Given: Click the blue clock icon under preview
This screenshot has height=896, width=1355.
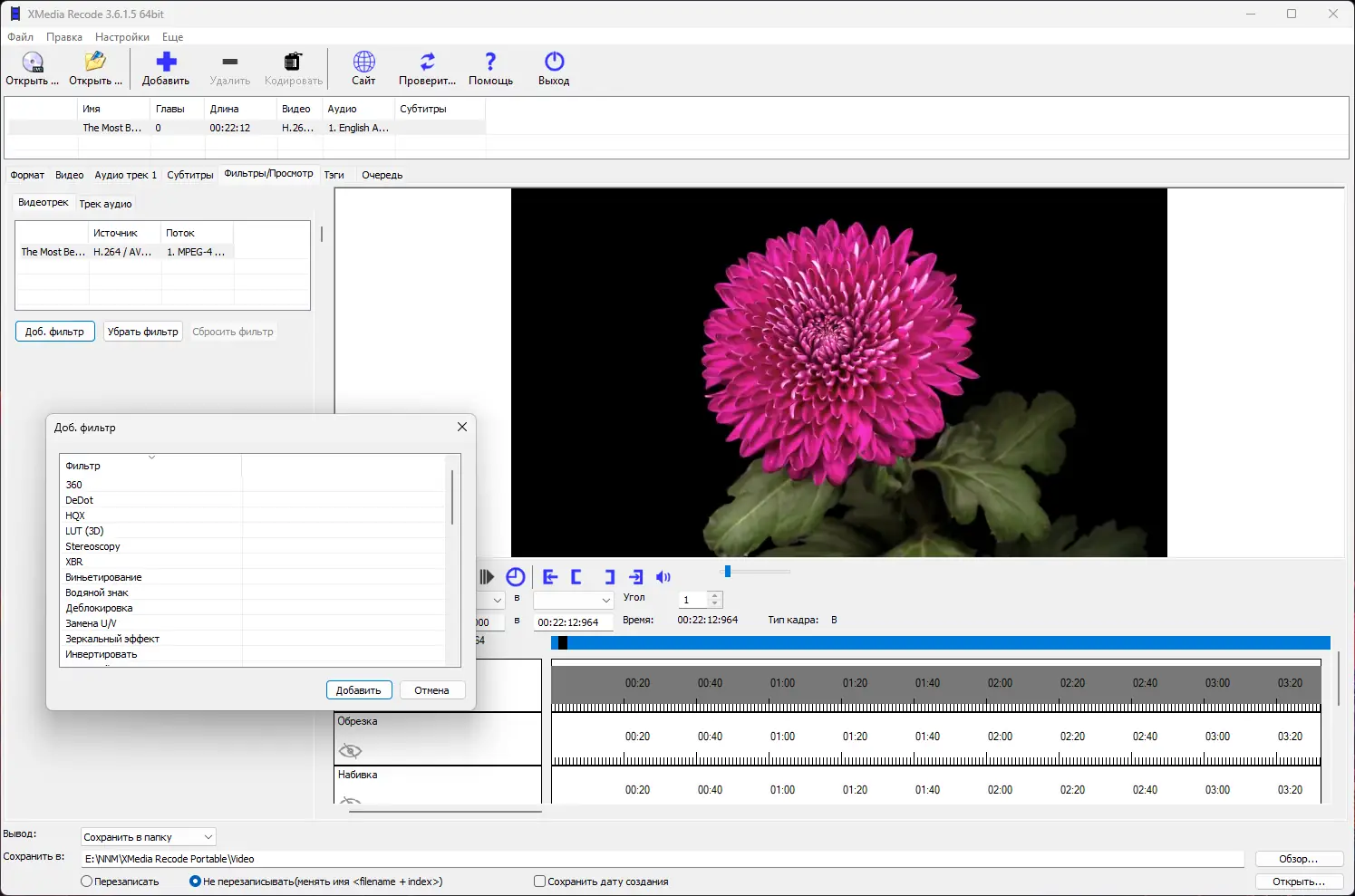Looking at the screenshot, I should (516, 577).
